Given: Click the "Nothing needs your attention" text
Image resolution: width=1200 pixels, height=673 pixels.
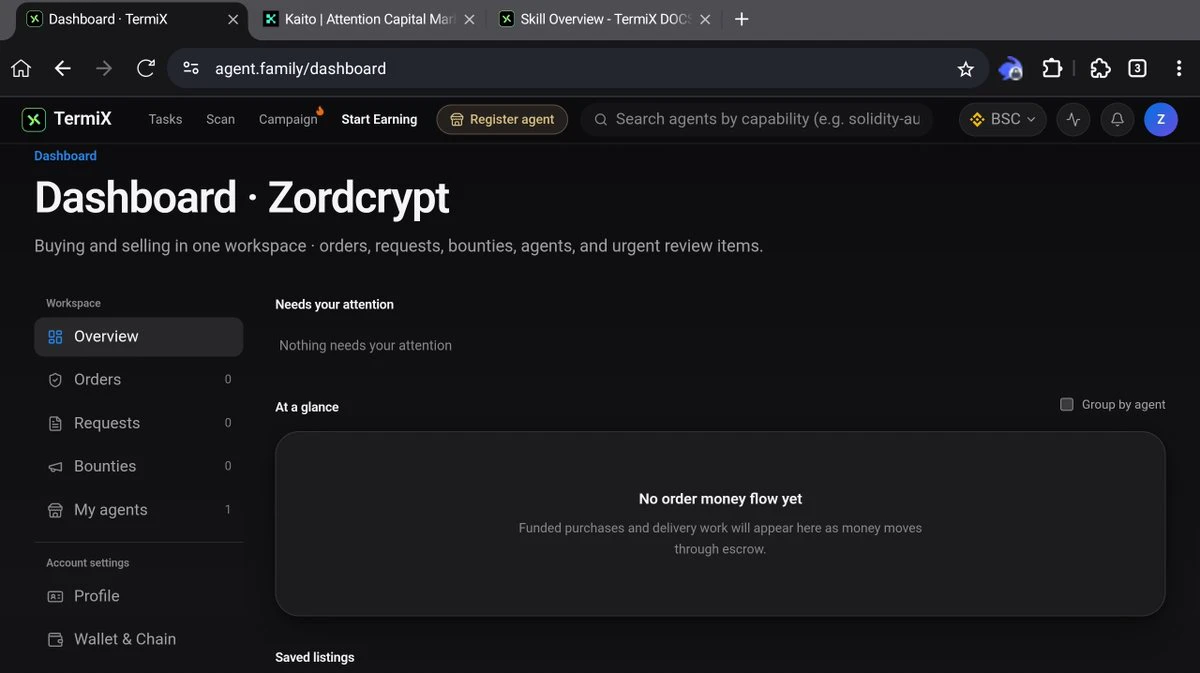Looking at the screenshot, I should point(365,346).
